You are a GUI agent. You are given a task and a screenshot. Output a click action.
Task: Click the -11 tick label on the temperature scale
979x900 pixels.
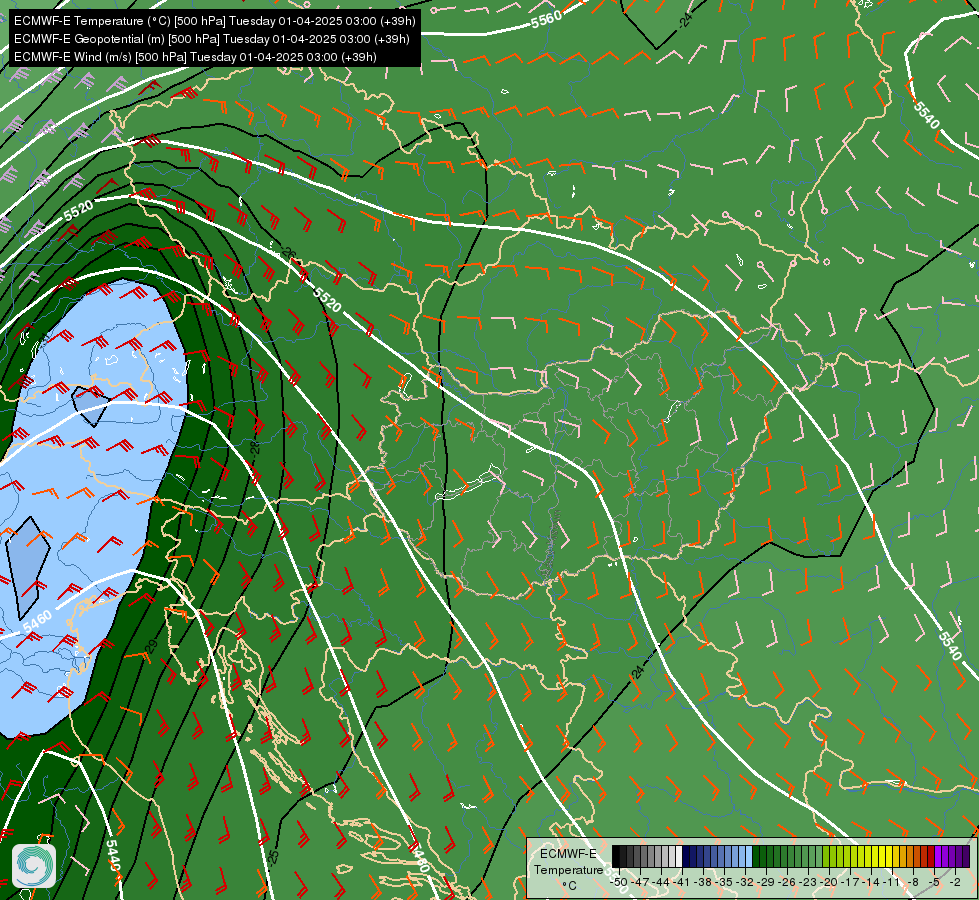[892, 882]
